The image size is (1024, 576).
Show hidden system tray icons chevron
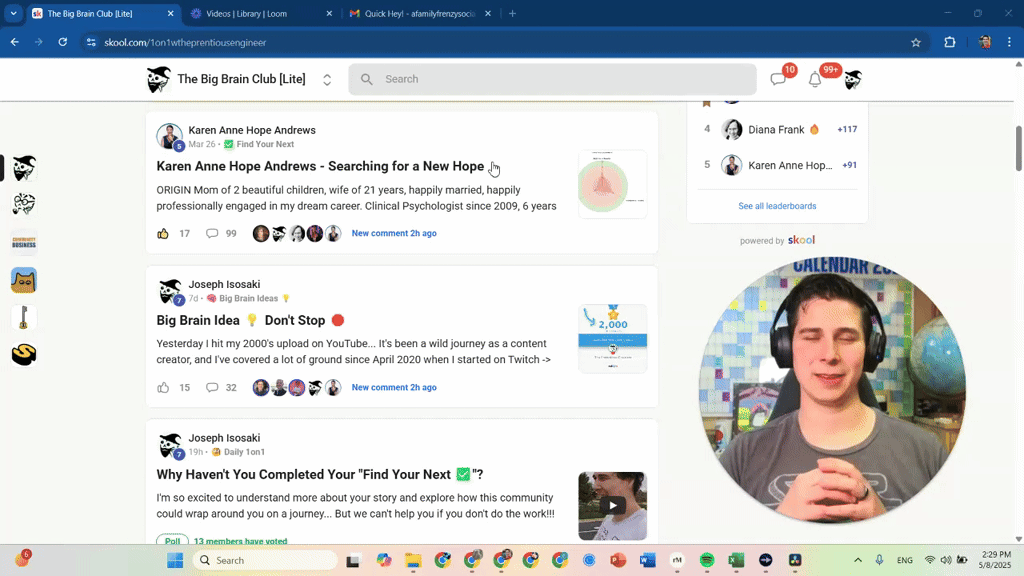(x=857, y=560)
